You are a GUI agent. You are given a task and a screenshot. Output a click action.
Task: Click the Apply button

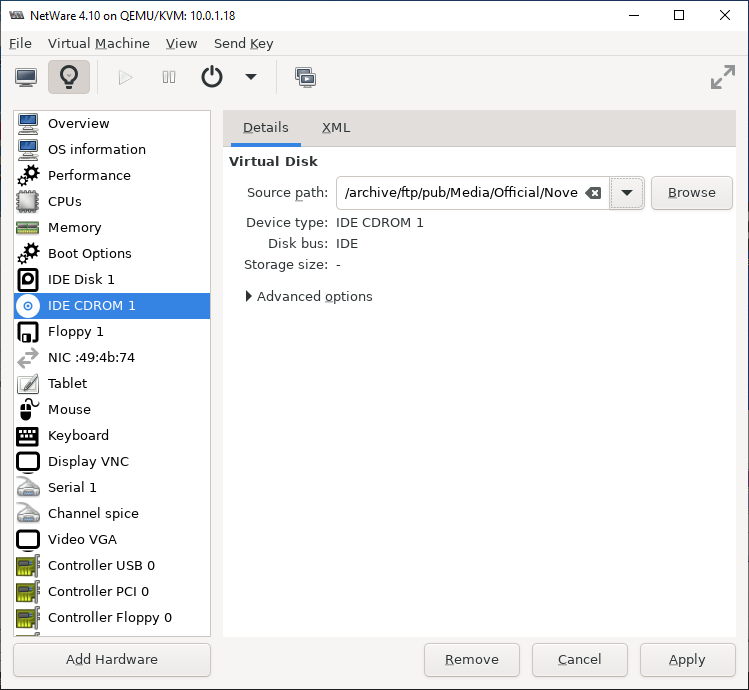(687, 660)
